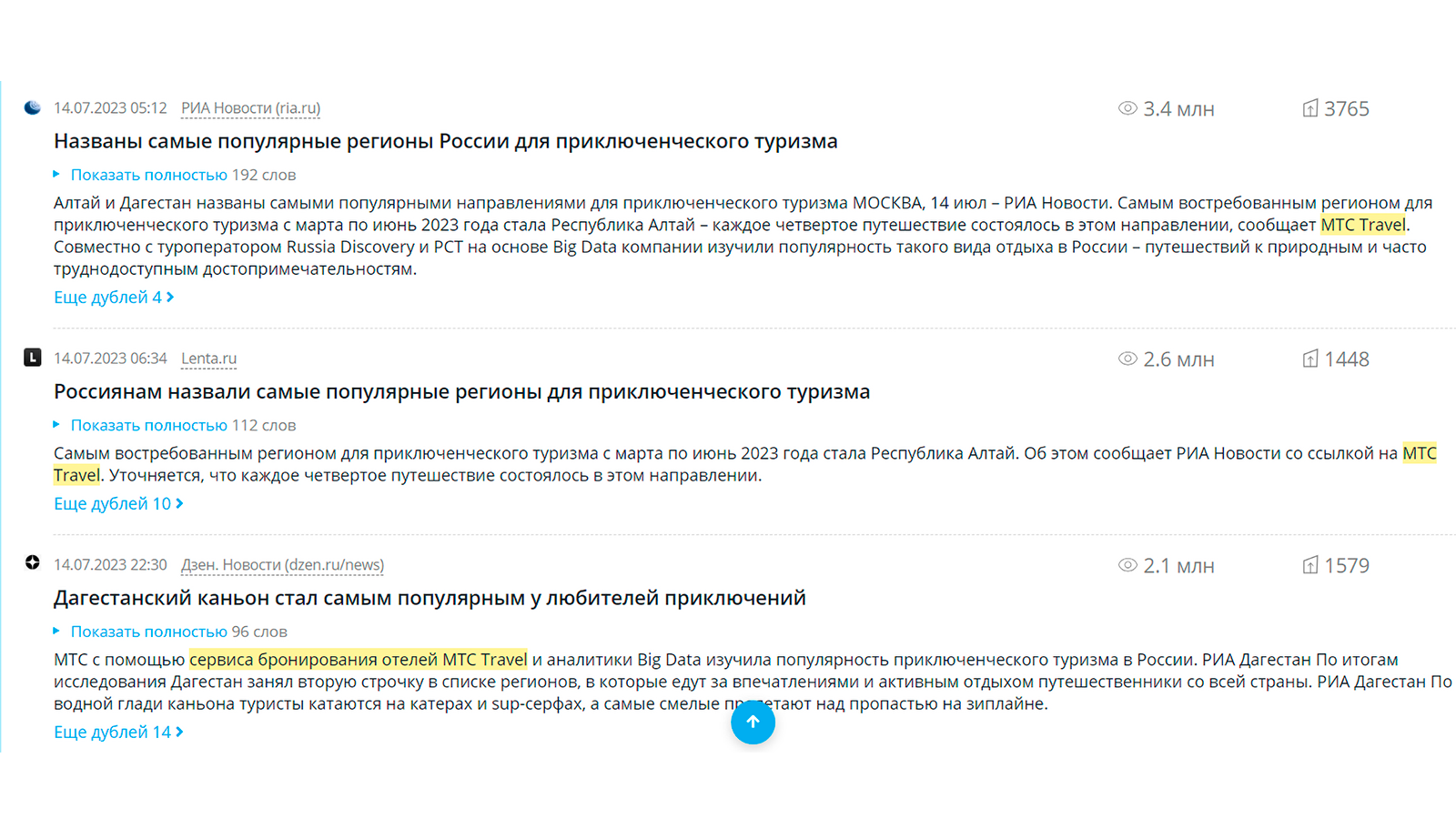The width and height of the screenshot is (1456, 819).
Task: Click the Lenta.ru source favicon
Action: point(33,358)
